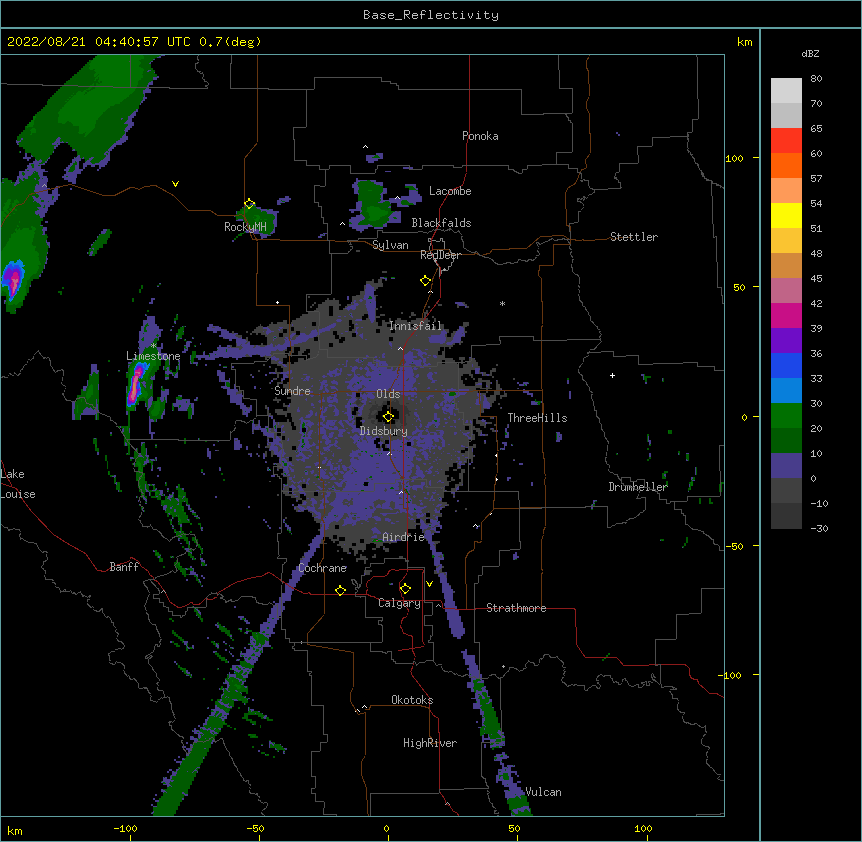
Task: Pick the purple 36-39 dBZ legend swatch
Action: coord(786,340)
